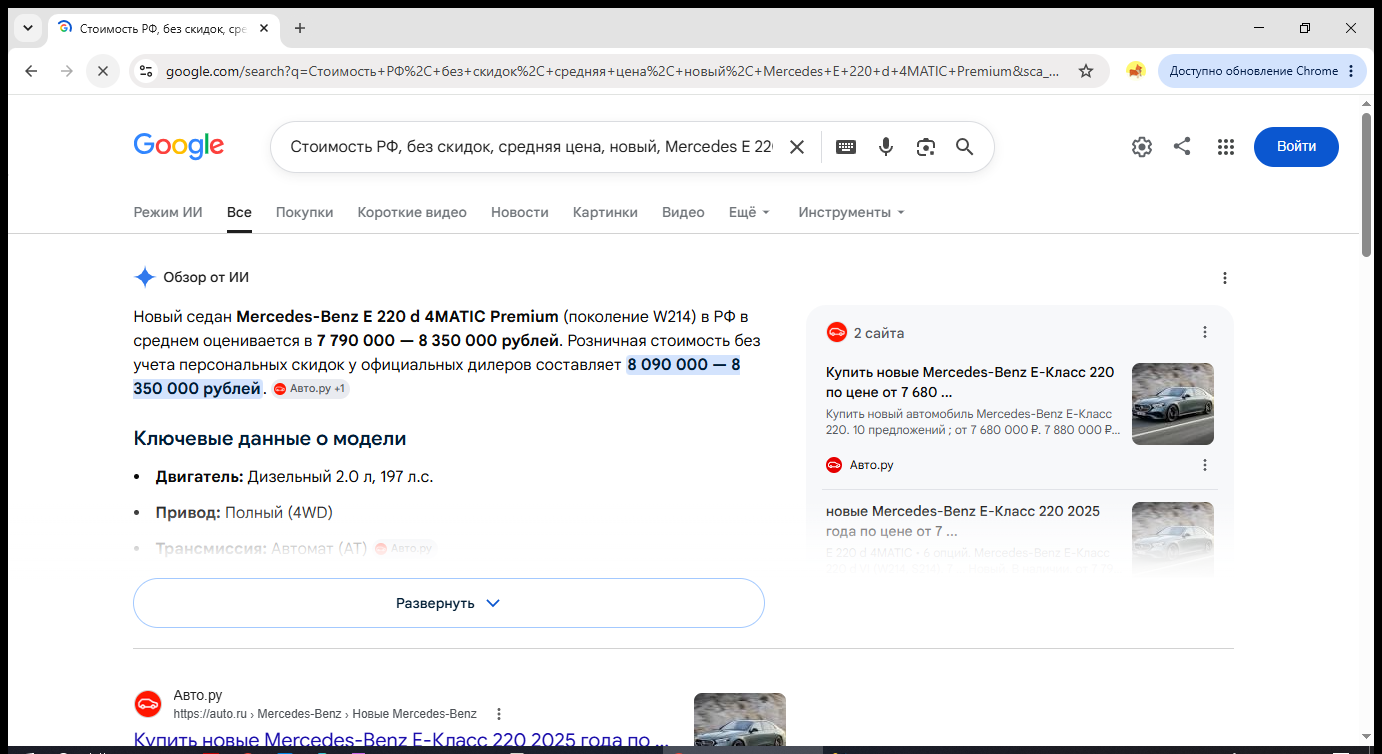Close the 'Стоимость РФ' browser tab
This screenshot has width=1382, height=754.
tap(264, 28)
